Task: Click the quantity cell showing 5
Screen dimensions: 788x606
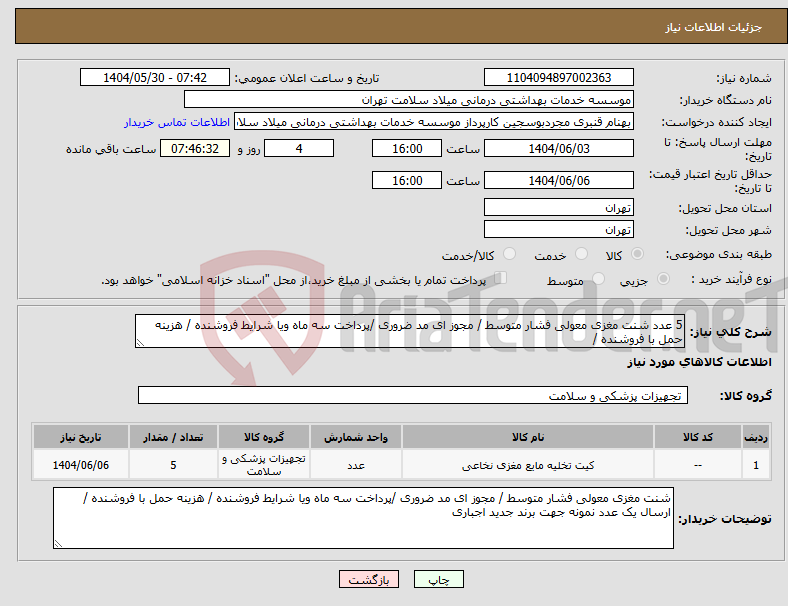Action: click(x=173, y=465)
